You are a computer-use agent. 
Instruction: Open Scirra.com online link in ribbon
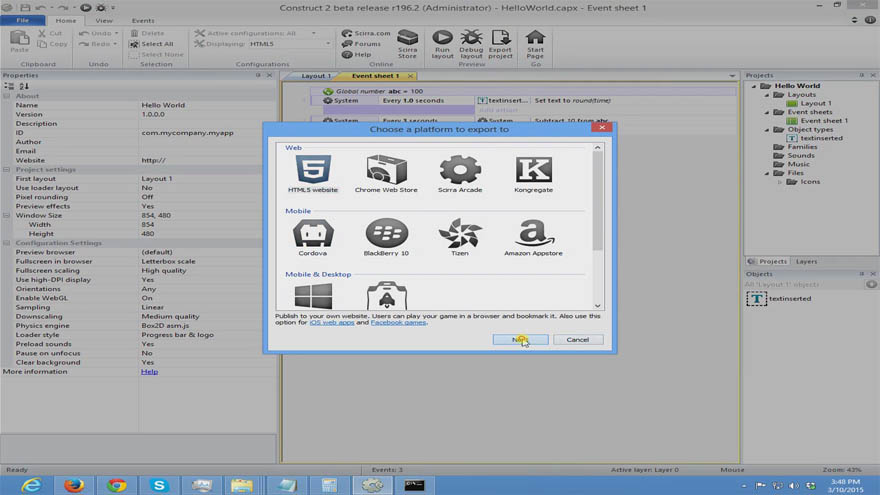[x=366, y=33]
